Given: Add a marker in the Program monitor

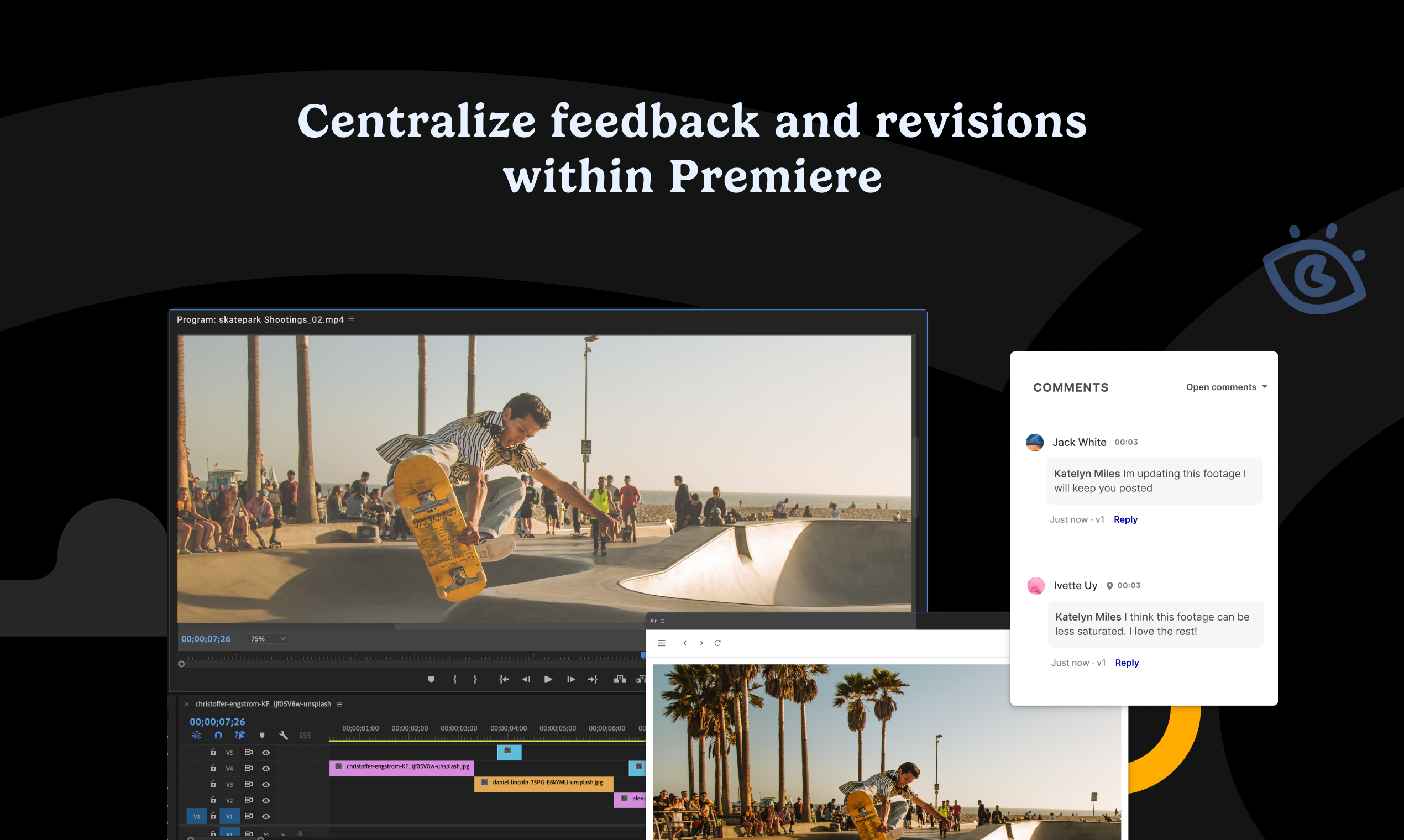Looking at the screenshot, I should click(x=431, y=679).
